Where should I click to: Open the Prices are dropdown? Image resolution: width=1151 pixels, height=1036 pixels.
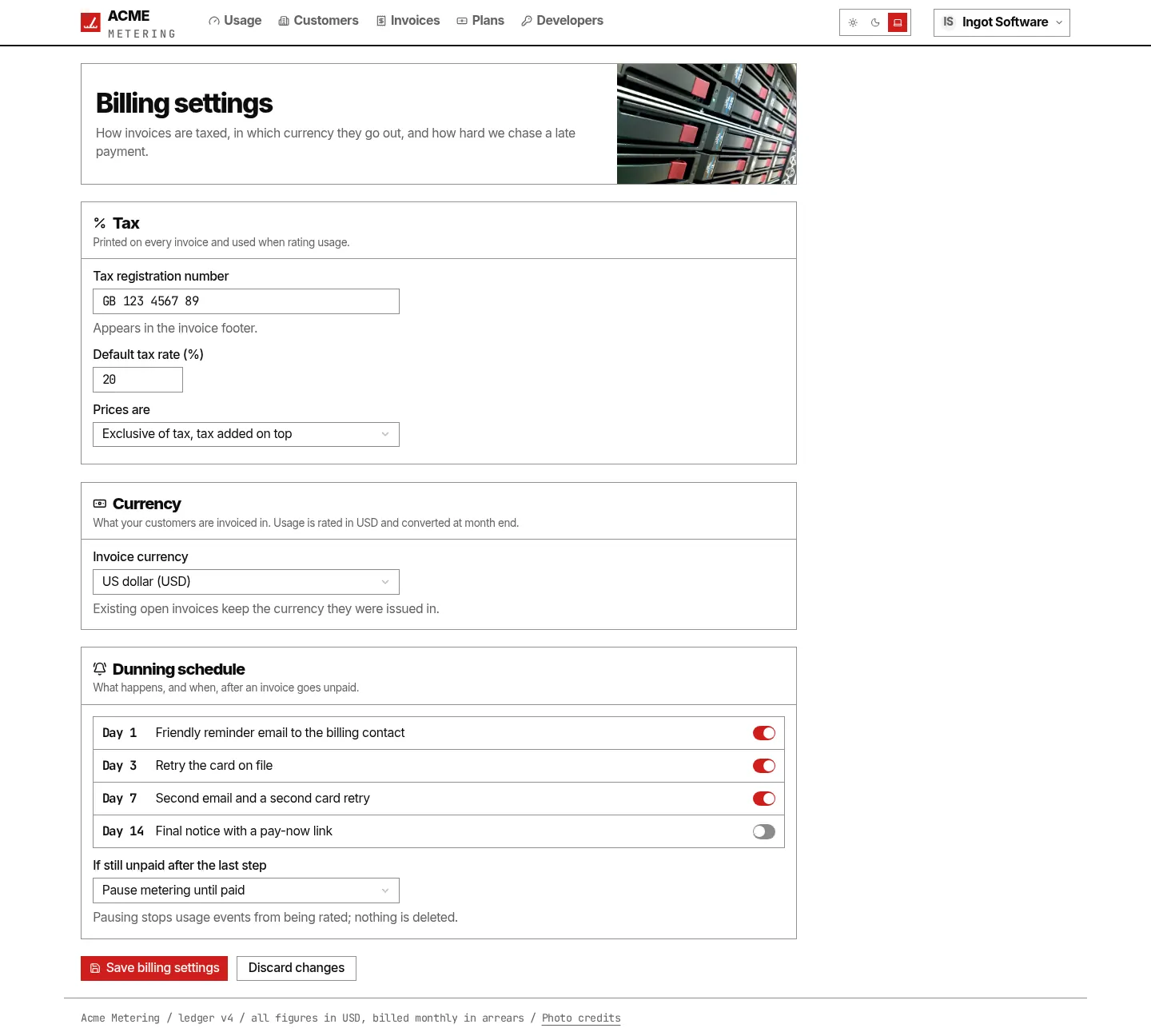coord(246,434)
